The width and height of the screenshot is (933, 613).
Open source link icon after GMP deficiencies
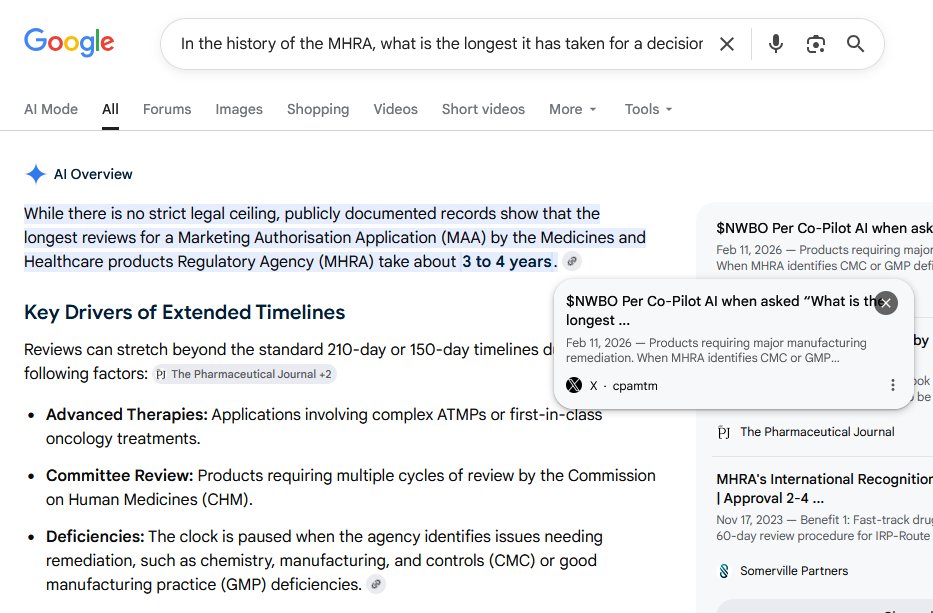pyautogui.click(x=375, y=584)
